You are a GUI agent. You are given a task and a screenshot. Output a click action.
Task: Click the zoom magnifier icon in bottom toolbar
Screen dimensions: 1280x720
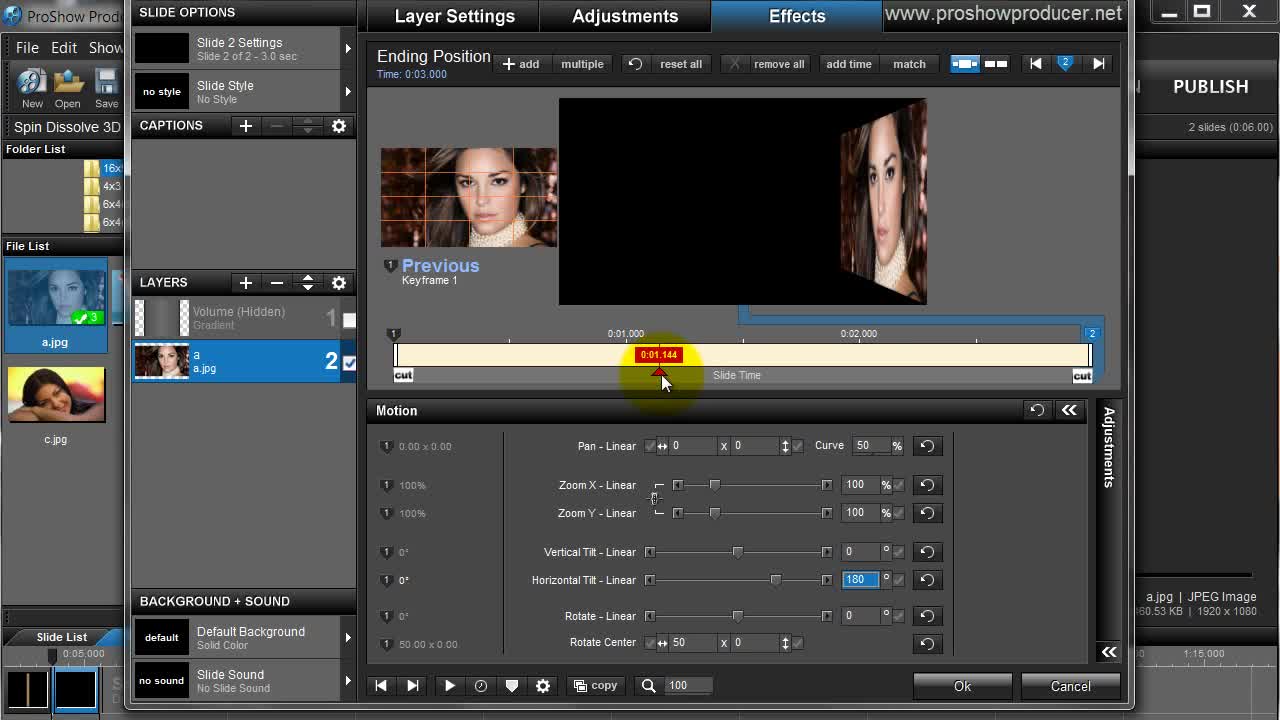pyautogui.click(x=649, y=686)
